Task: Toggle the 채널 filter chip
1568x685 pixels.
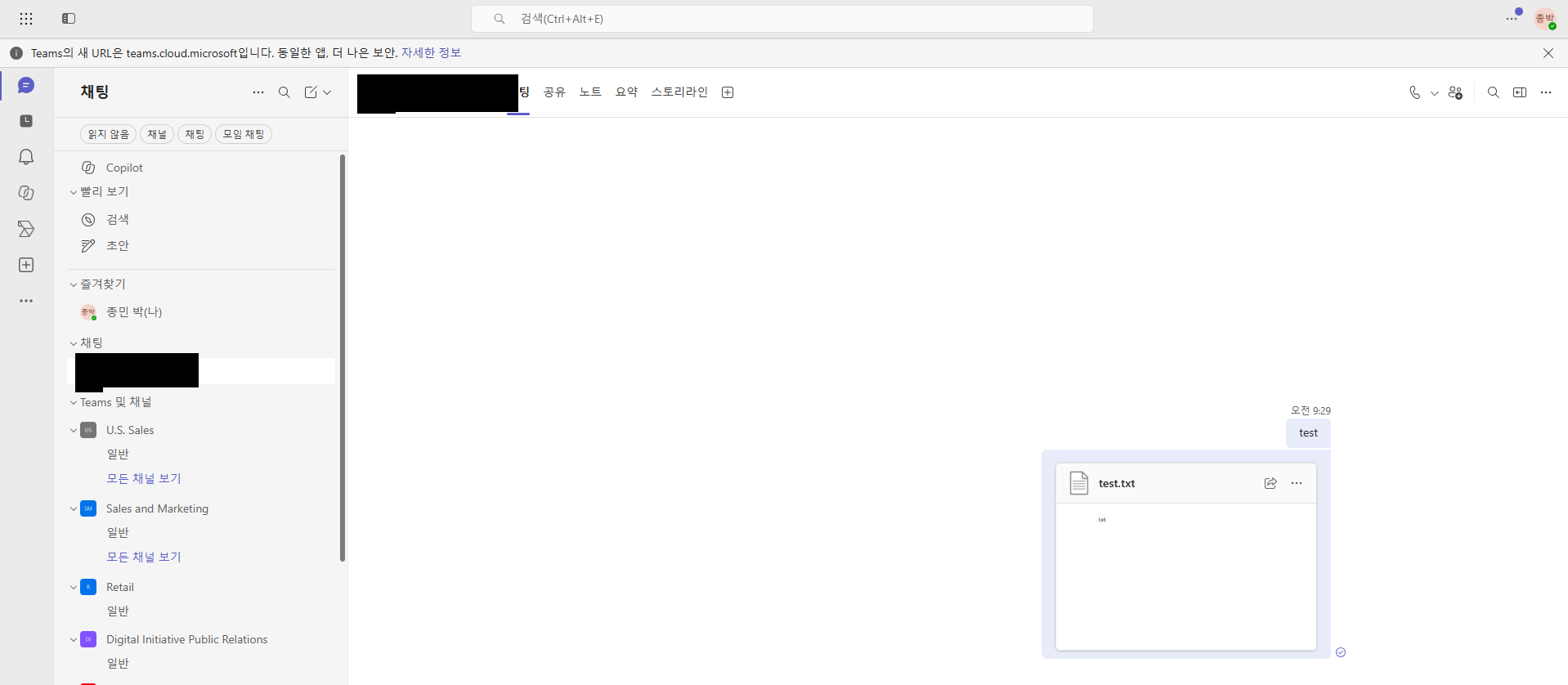Action: (157, 134)
